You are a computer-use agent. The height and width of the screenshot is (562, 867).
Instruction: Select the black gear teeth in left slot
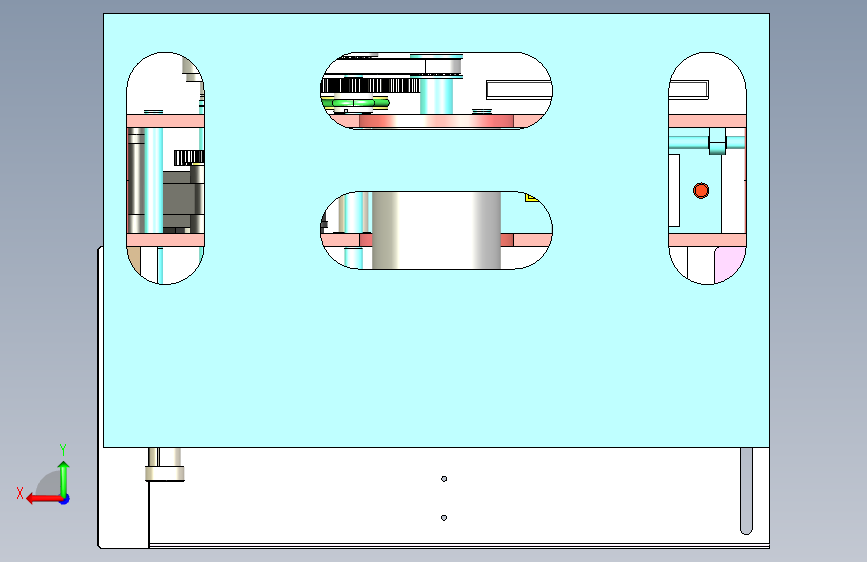tap(189, 158)
